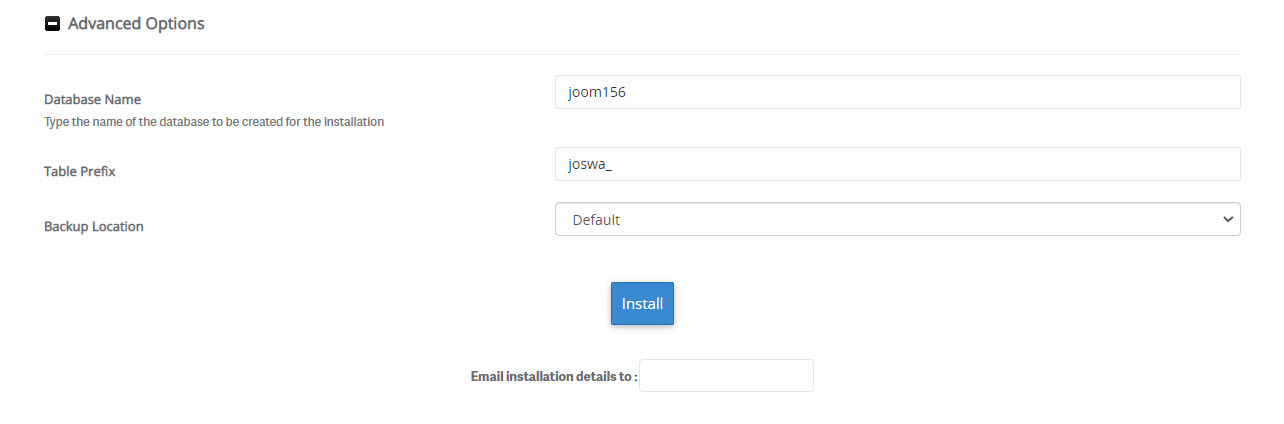This screenshot has width=1284, height=424.
Task: Focus the Database Name input field
Action: pos(897,92)
